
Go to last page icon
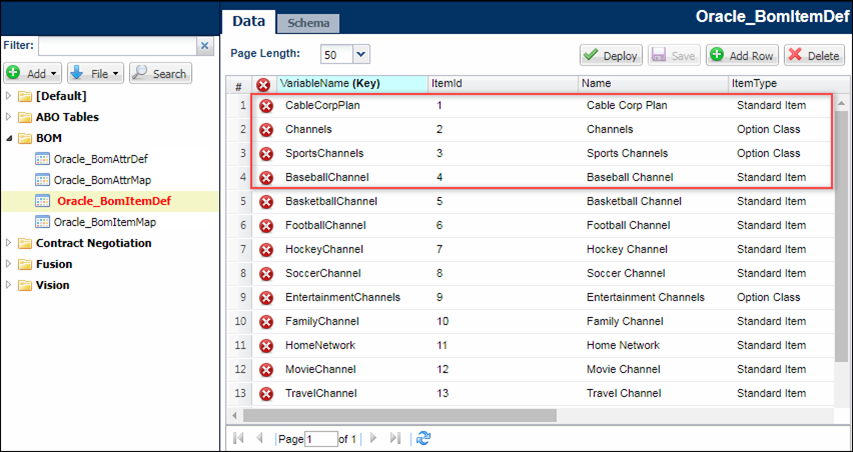[395, 438]
